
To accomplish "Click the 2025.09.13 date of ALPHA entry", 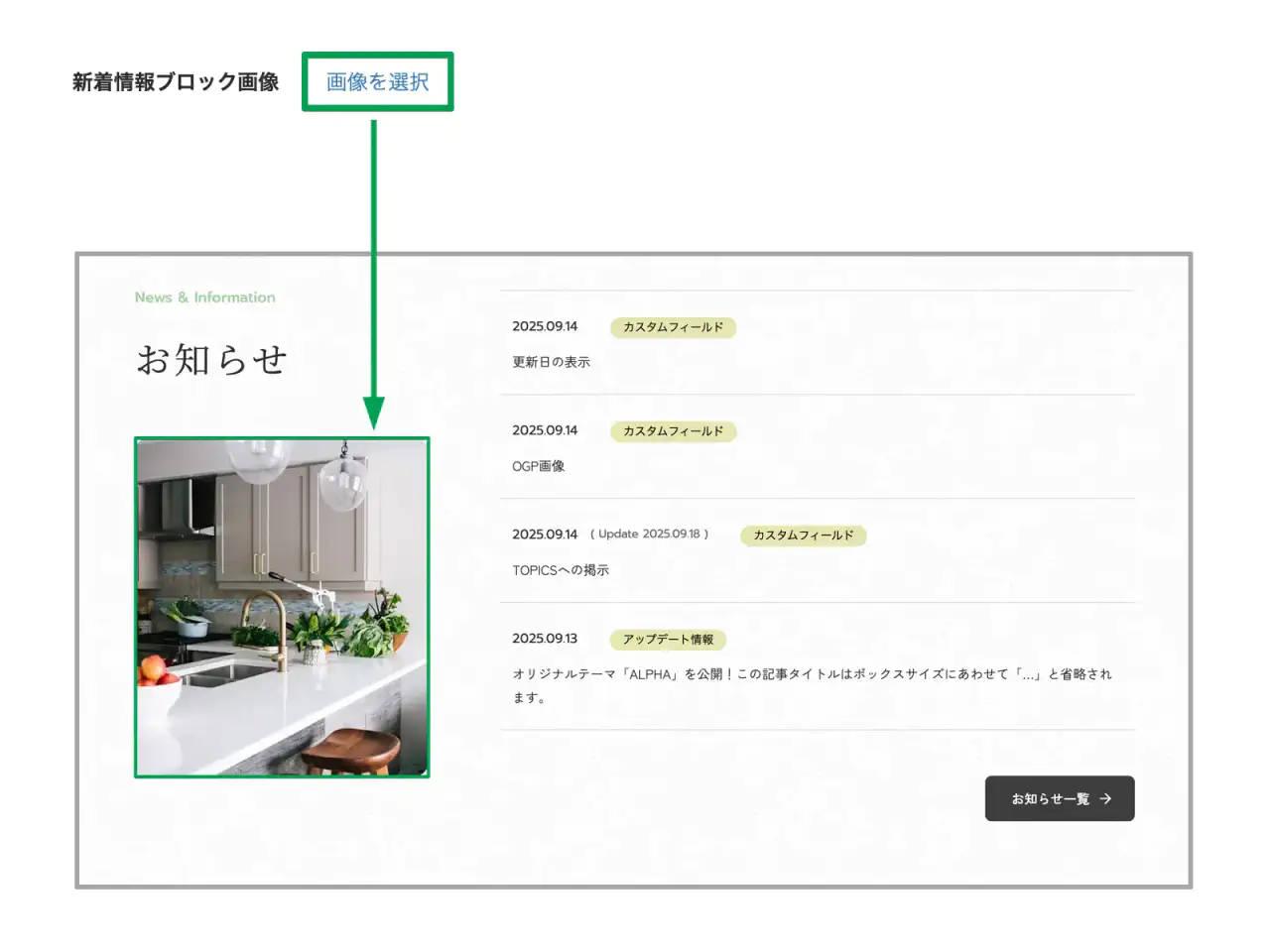I will point(544,639).
